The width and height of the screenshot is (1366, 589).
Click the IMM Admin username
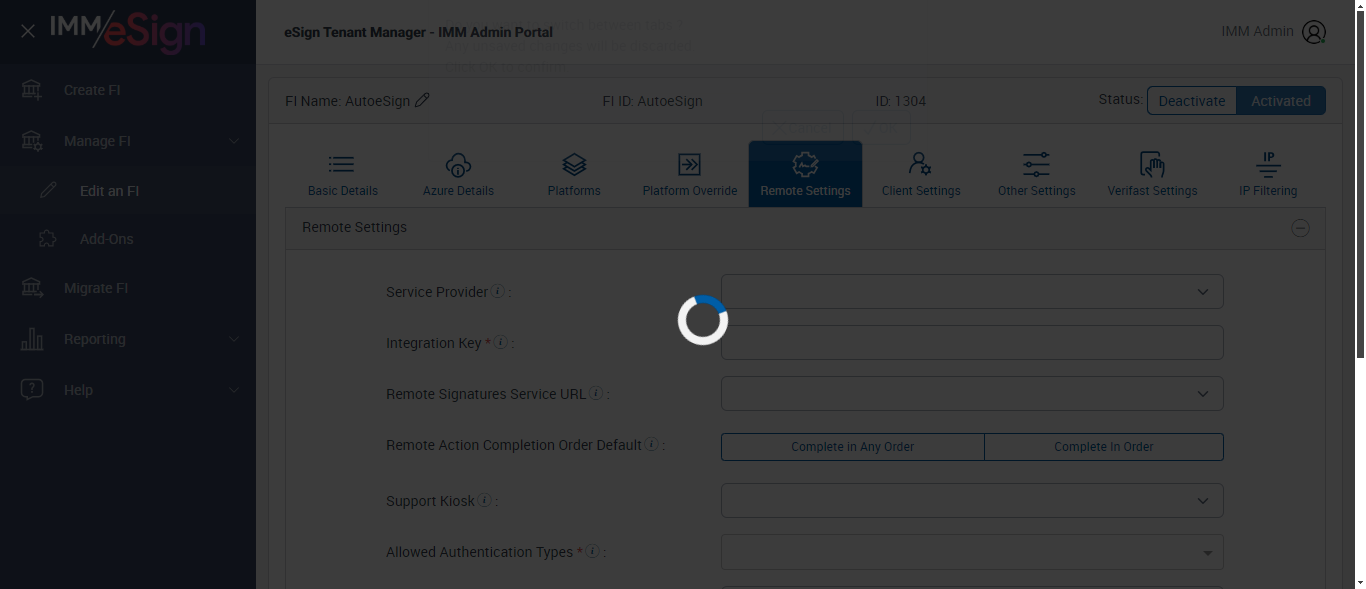pos(1257,32)
